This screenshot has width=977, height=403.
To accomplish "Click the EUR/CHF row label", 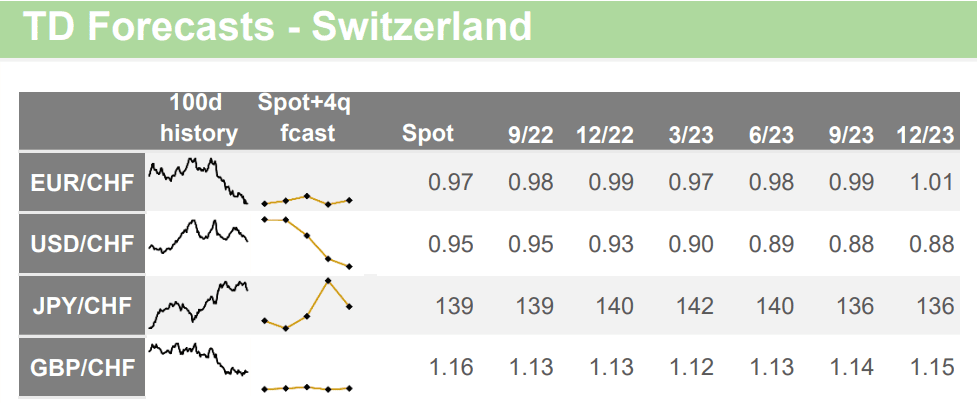I will pyautogui.click(x=82, y=182).
